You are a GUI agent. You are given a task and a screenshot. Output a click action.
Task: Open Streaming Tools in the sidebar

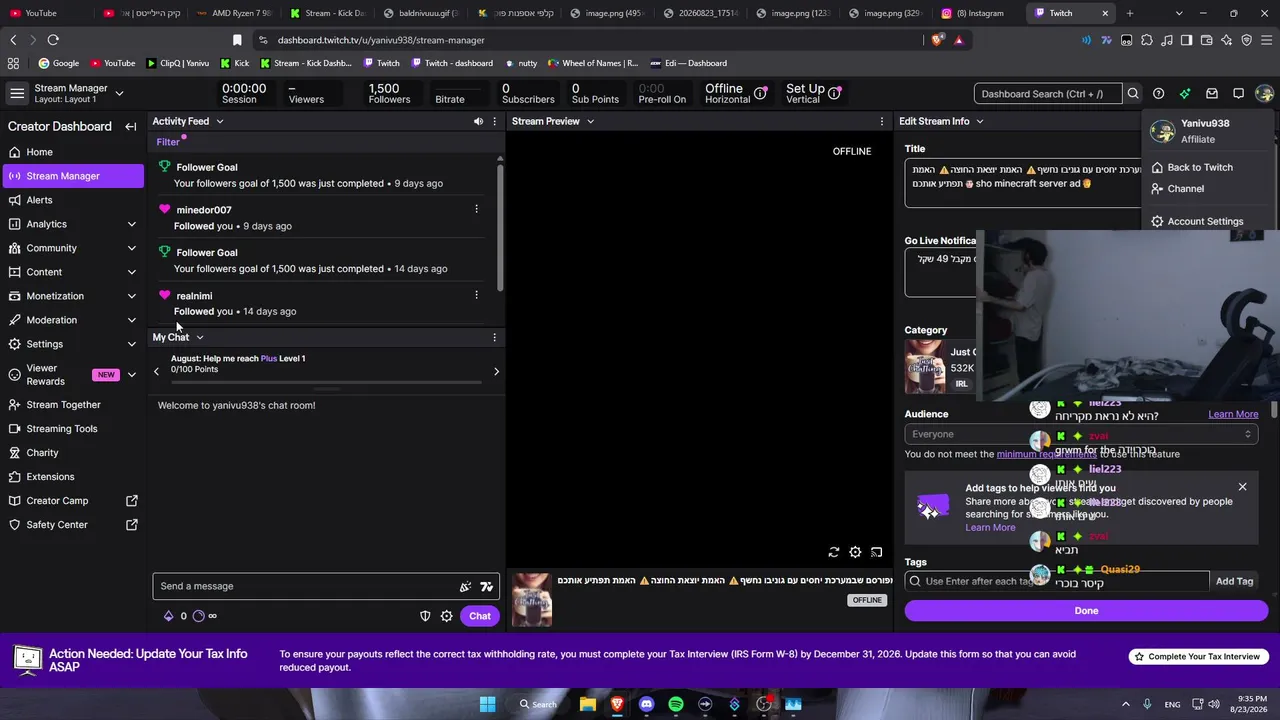72,429
